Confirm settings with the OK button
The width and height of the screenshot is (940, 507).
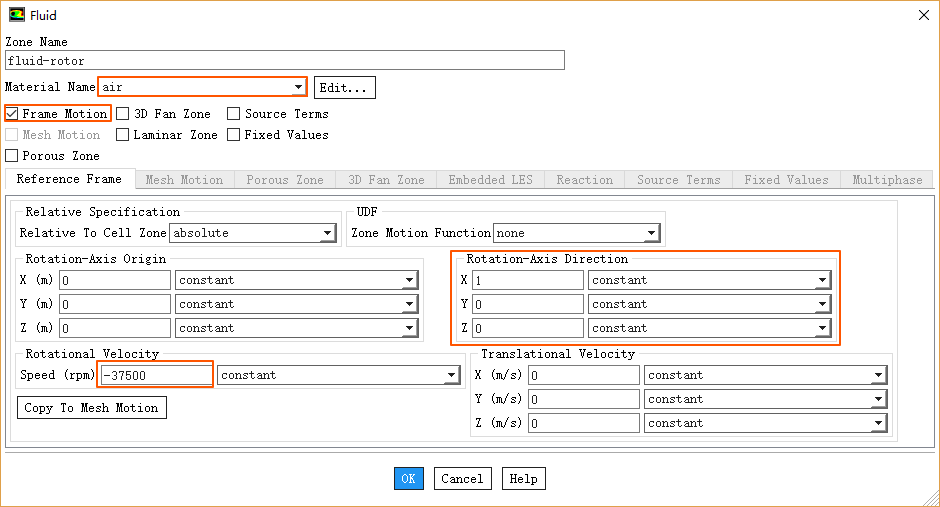(408, 479)
